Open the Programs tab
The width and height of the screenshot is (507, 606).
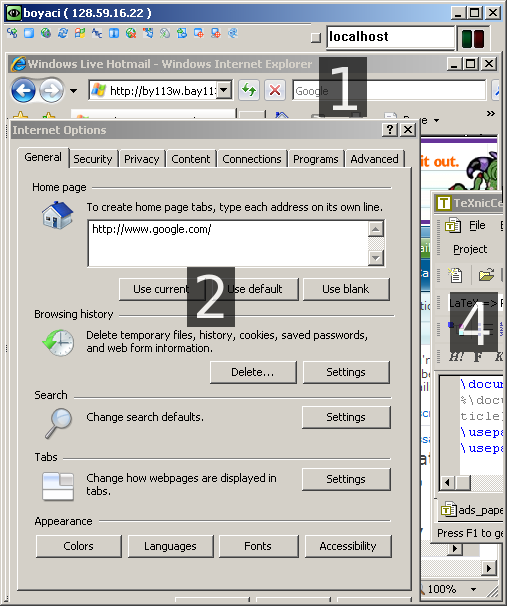pyautogui.click(x=315, y=159)
